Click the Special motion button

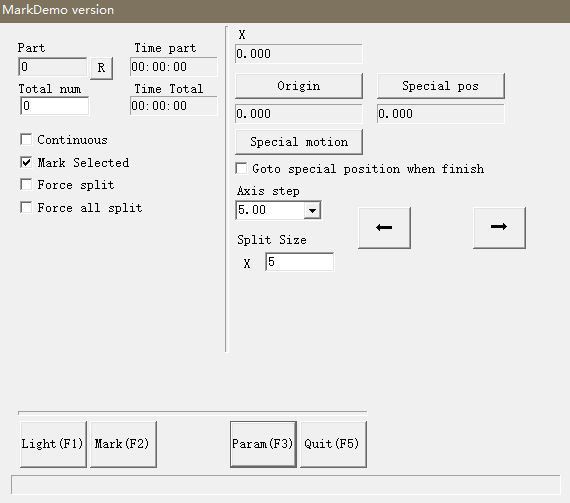pos(299,142)
